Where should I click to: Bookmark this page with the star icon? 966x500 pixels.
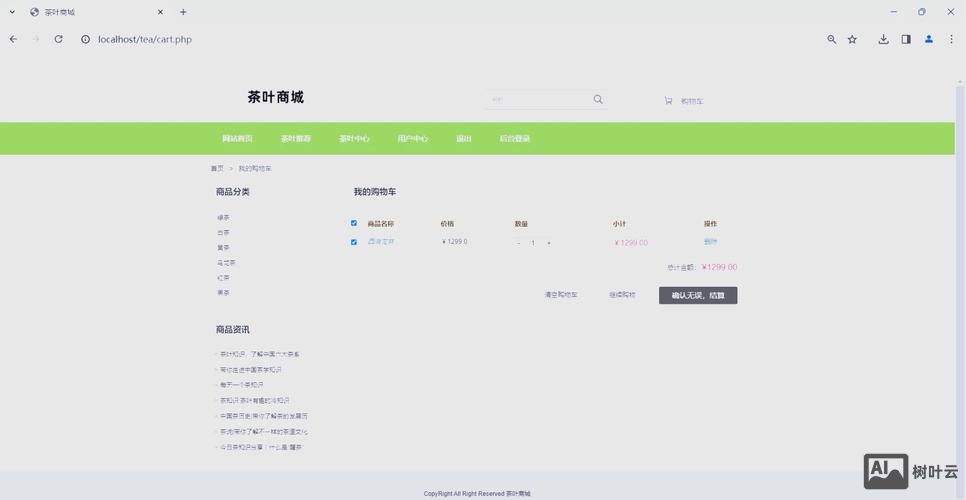pyautogui.click(x=852, y=39)
